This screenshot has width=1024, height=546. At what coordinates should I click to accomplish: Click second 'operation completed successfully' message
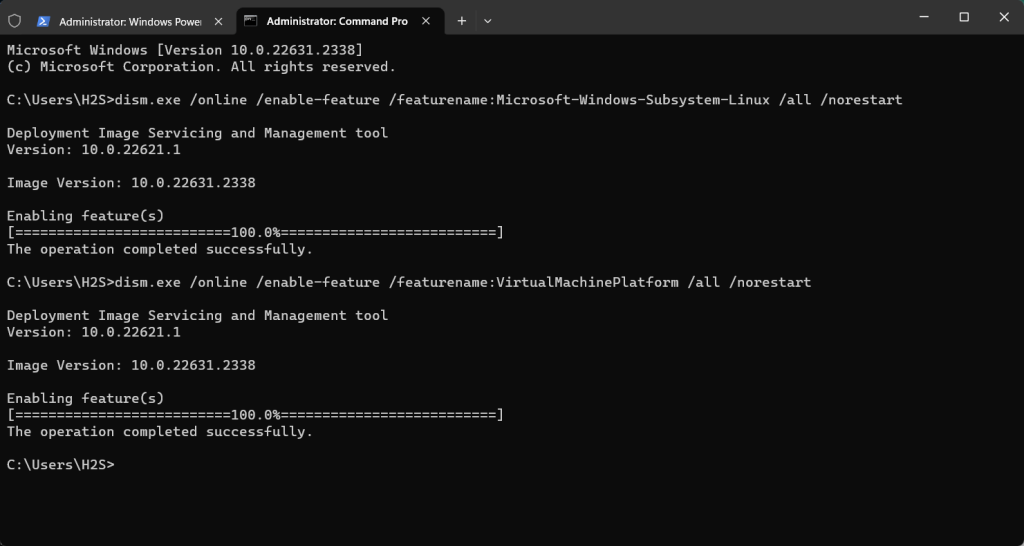click(x=160, y=431)
